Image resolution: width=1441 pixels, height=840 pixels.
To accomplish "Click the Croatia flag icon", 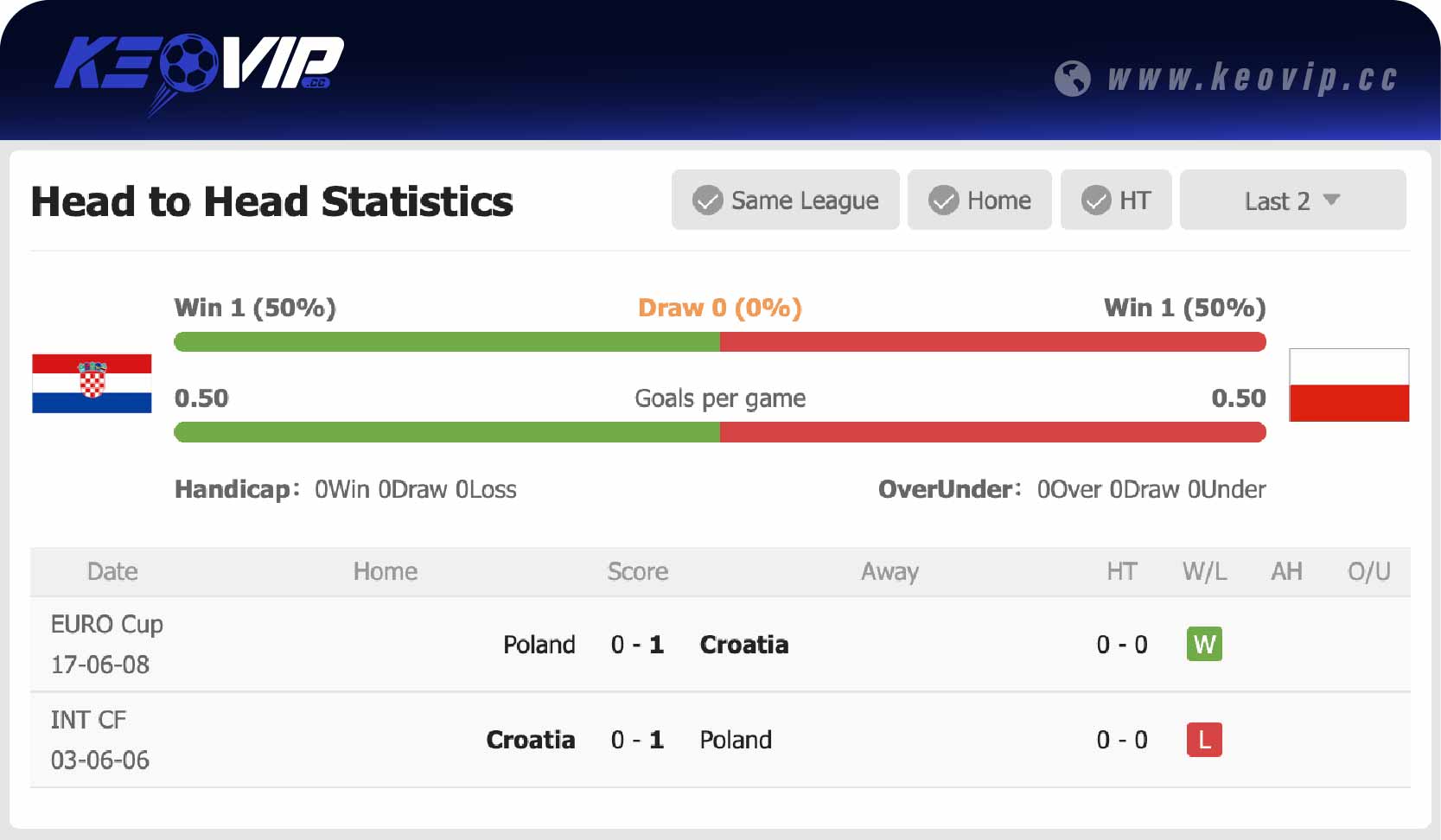I will pyautogui.click(x=91, y=385).
